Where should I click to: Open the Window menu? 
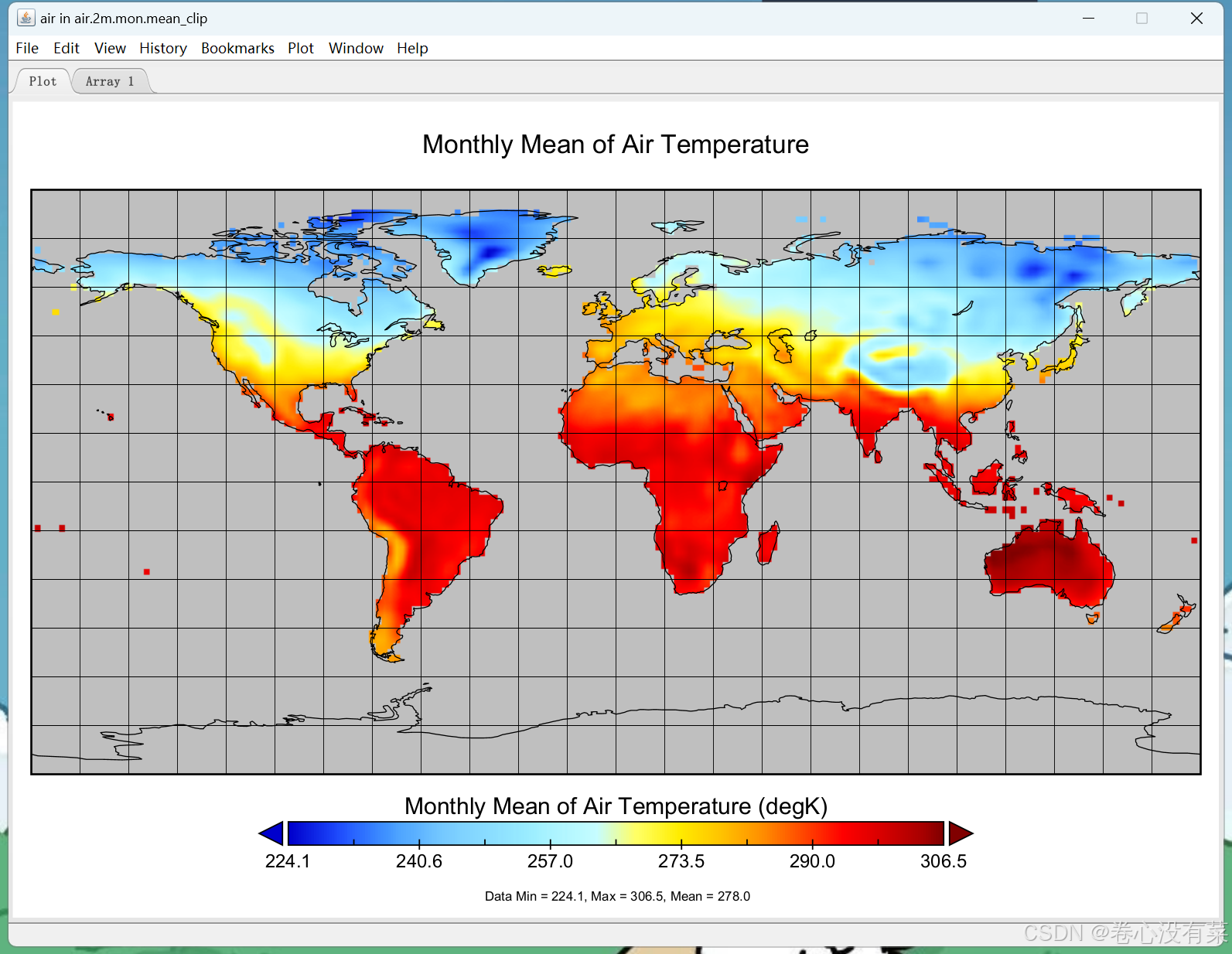coord(356,48)
